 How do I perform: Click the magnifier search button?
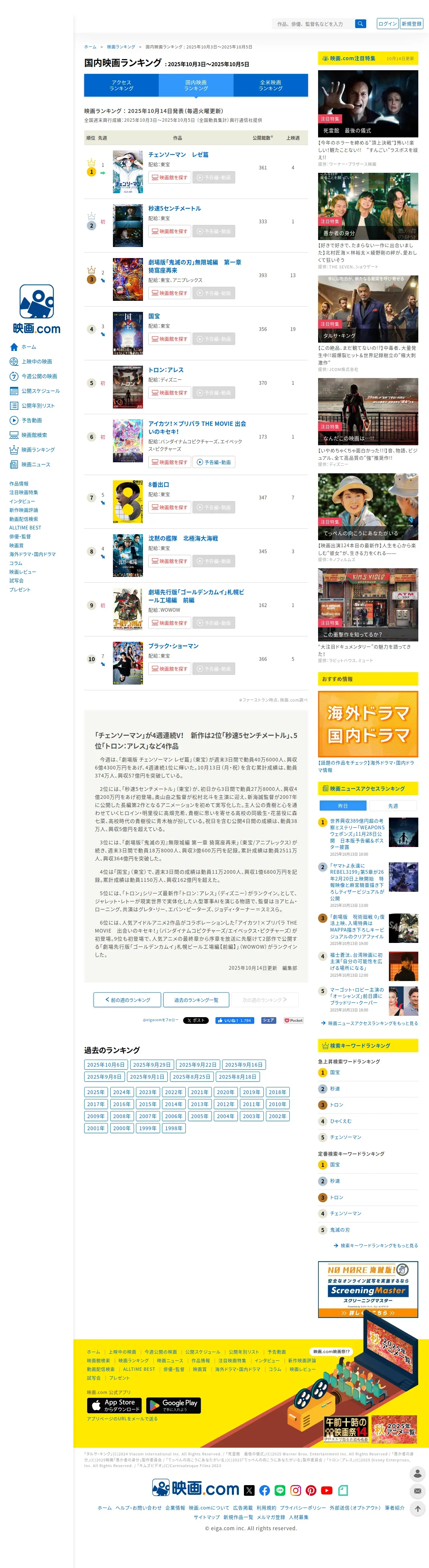[x=360, y=24]
